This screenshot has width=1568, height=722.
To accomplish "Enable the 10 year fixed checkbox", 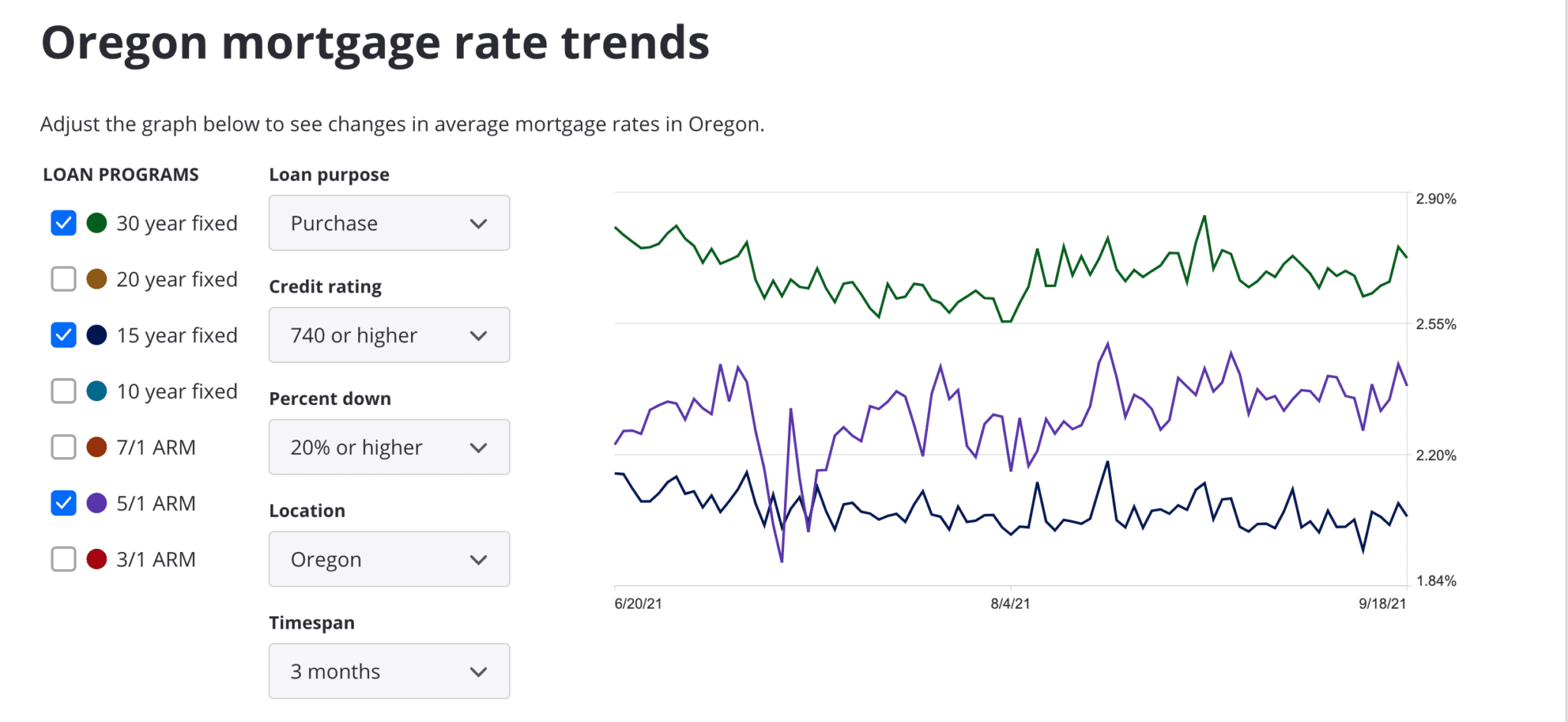I will (x=64, y=390).
